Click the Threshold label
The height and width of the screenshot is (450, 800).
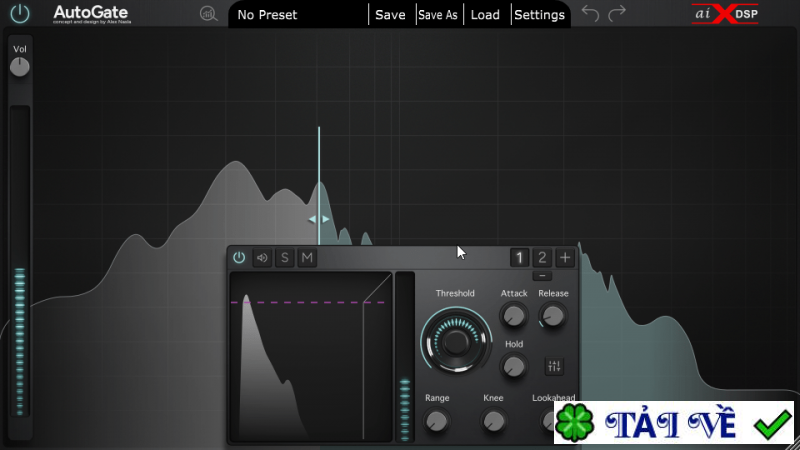pos(455,293)
